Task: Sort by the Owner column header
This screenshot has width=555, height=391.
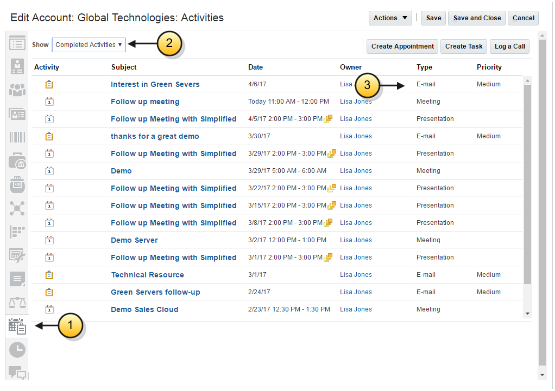Action: click(350, 67)
